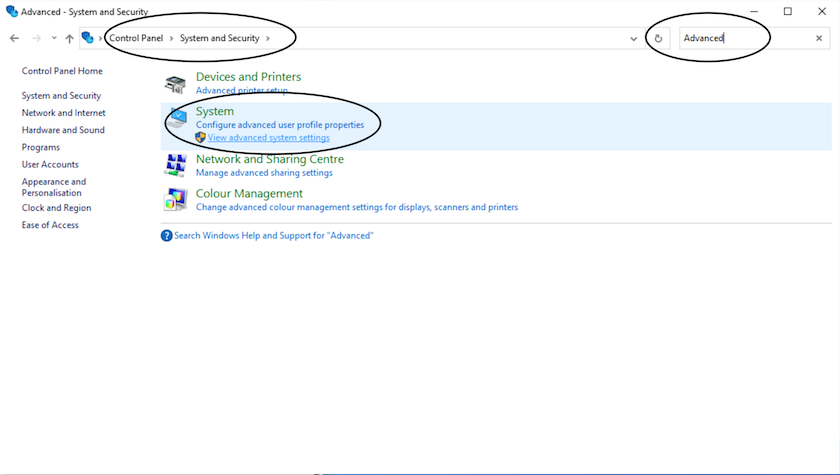The image size is (840, 475).
Task: Open View advanced system settings link
Action: click(268, 138)
